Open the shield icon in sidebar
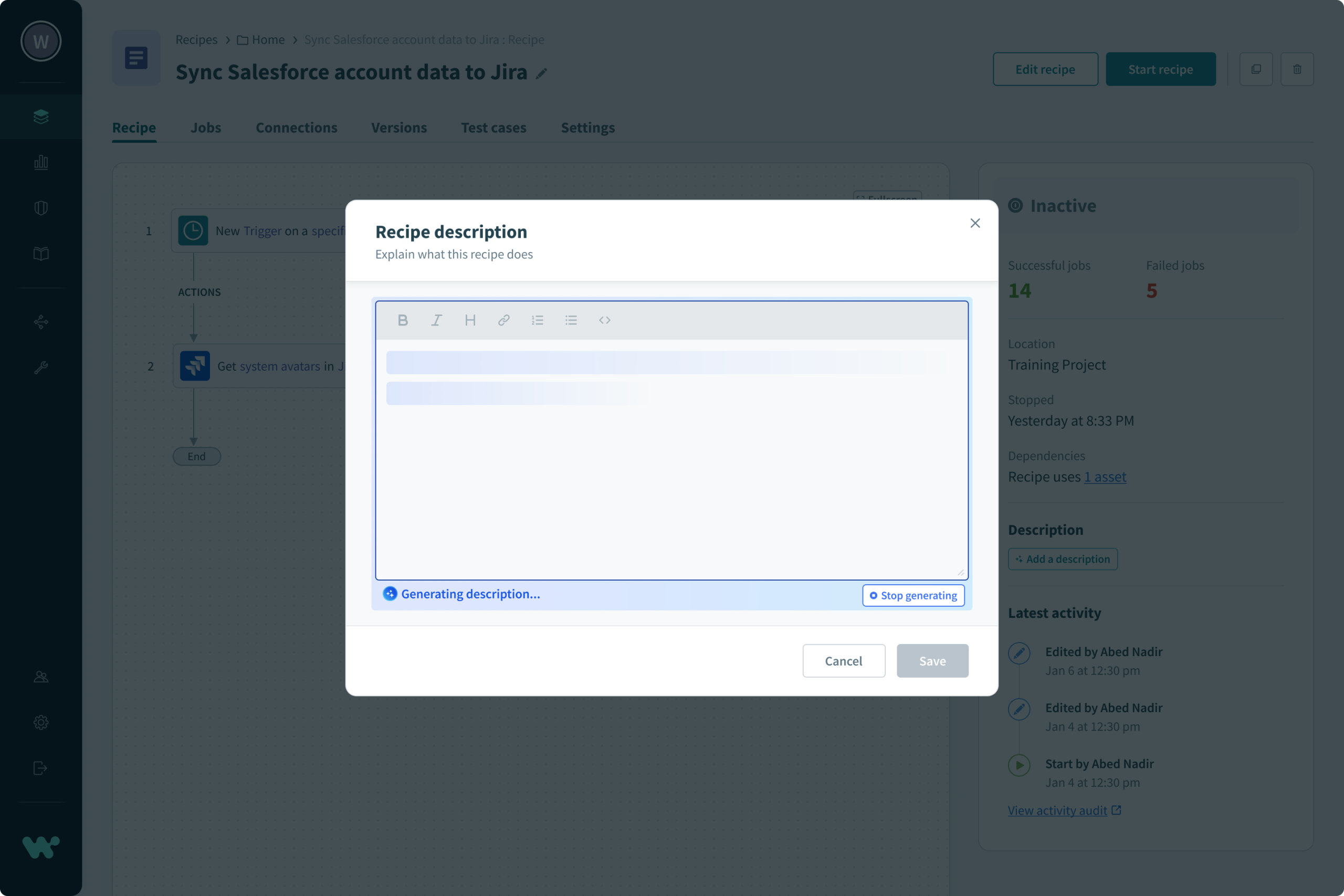1344x896 pixels. pyautogui.click(x=40, y=208)
